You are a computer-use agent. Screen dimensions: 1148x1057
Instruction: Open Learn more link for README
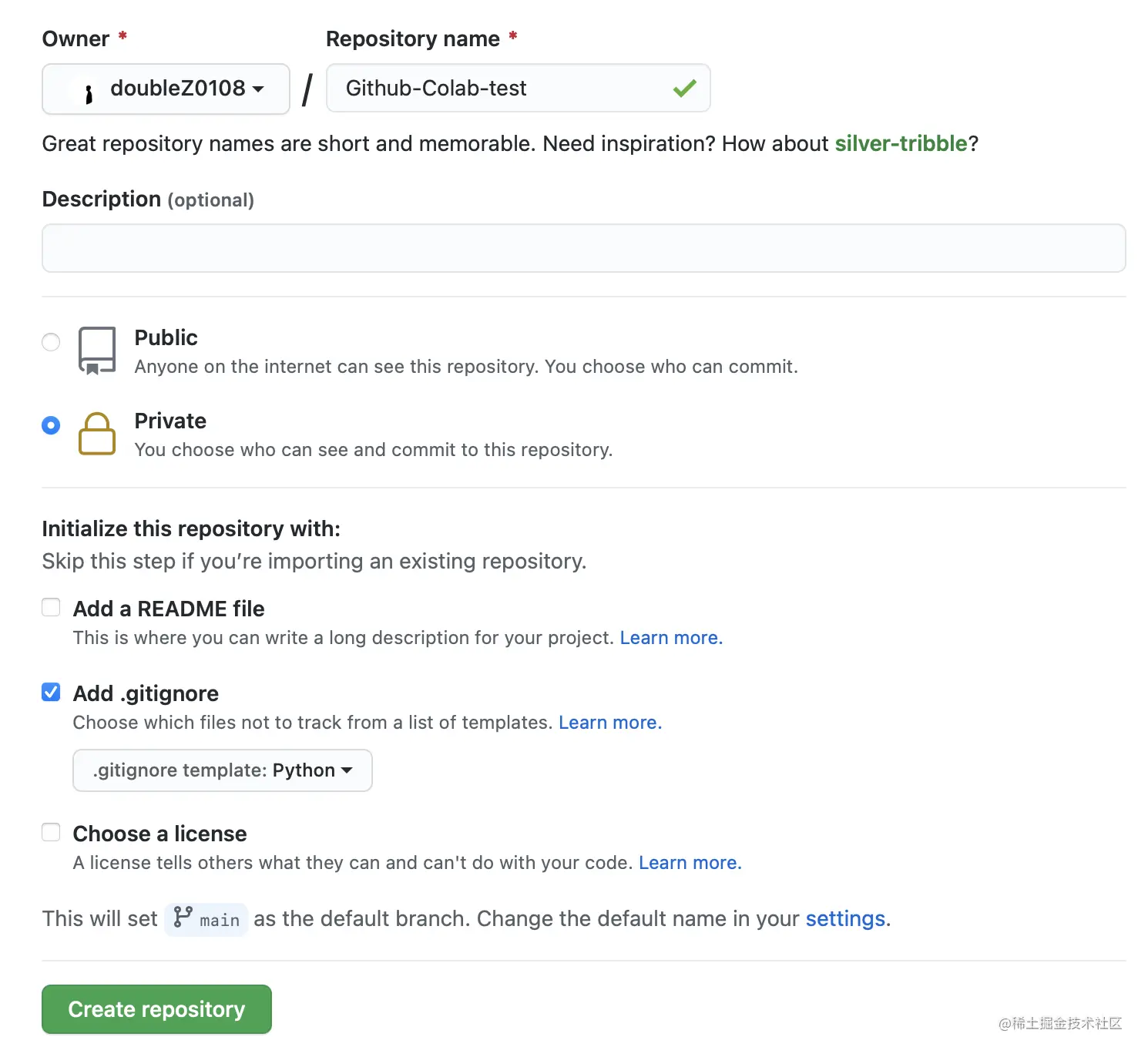670,638
